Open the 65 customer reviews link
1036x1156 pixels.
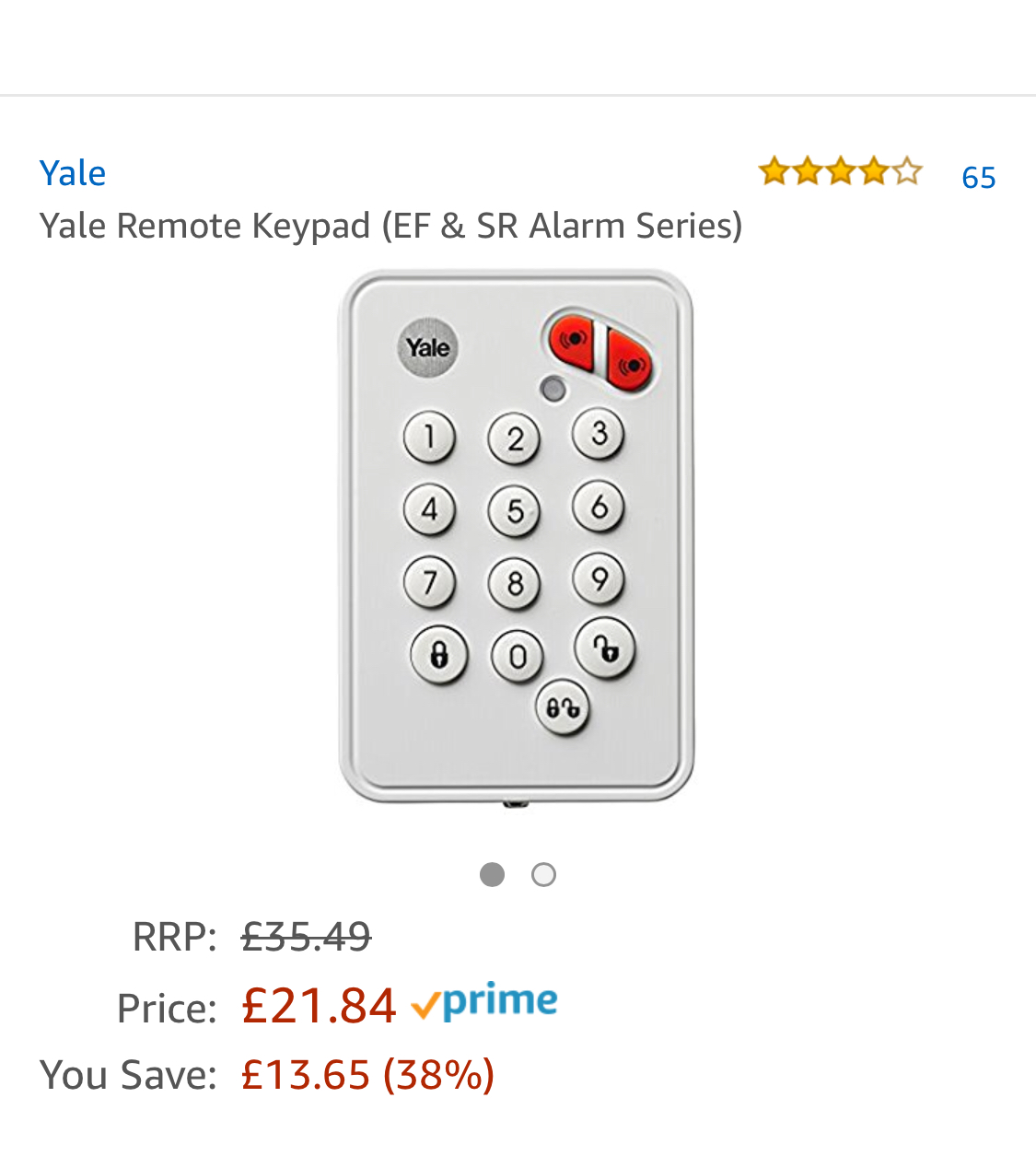tap(978, 177)
